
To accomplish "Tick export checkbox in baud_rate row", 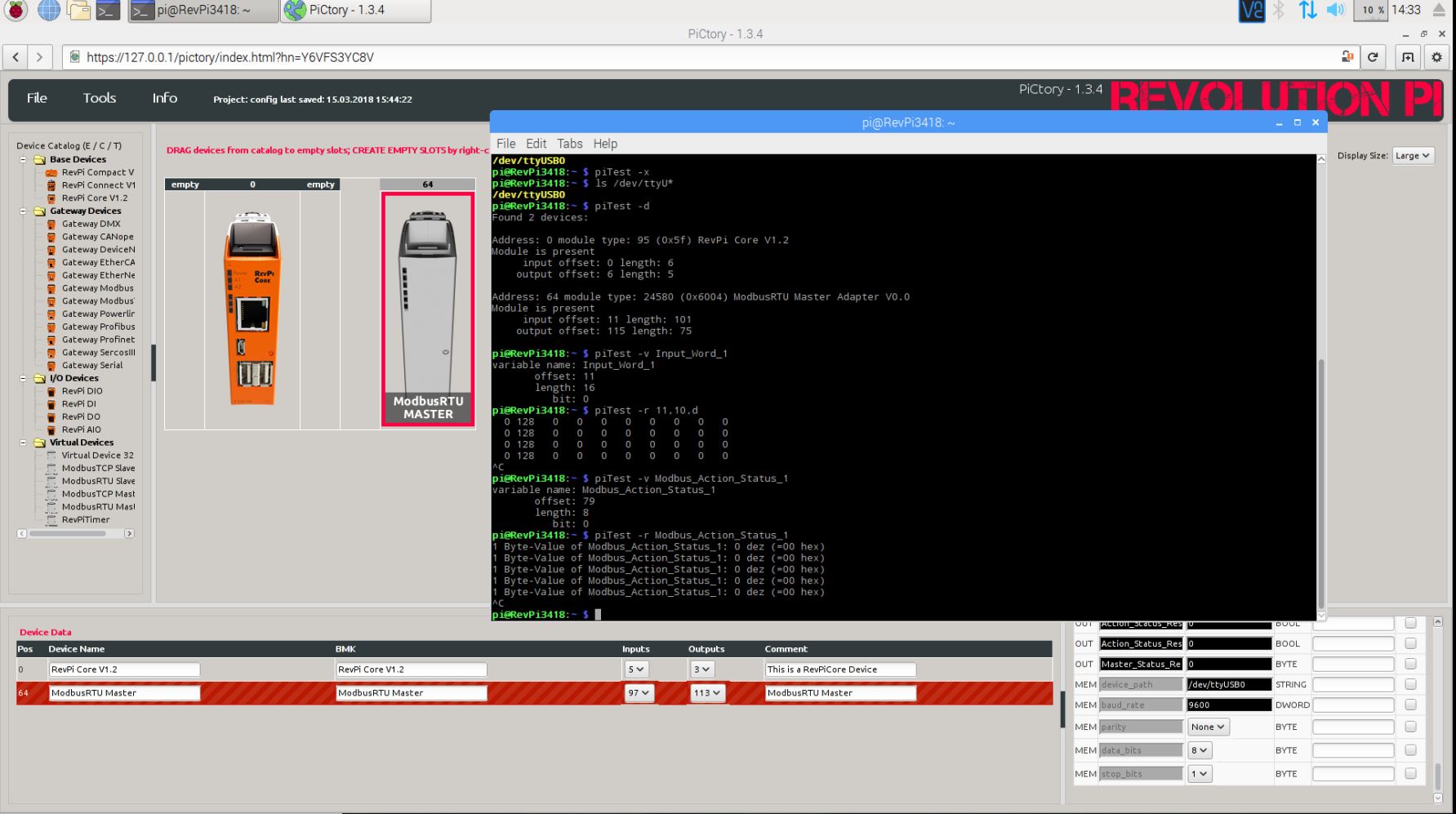I will pos(1410,705).
